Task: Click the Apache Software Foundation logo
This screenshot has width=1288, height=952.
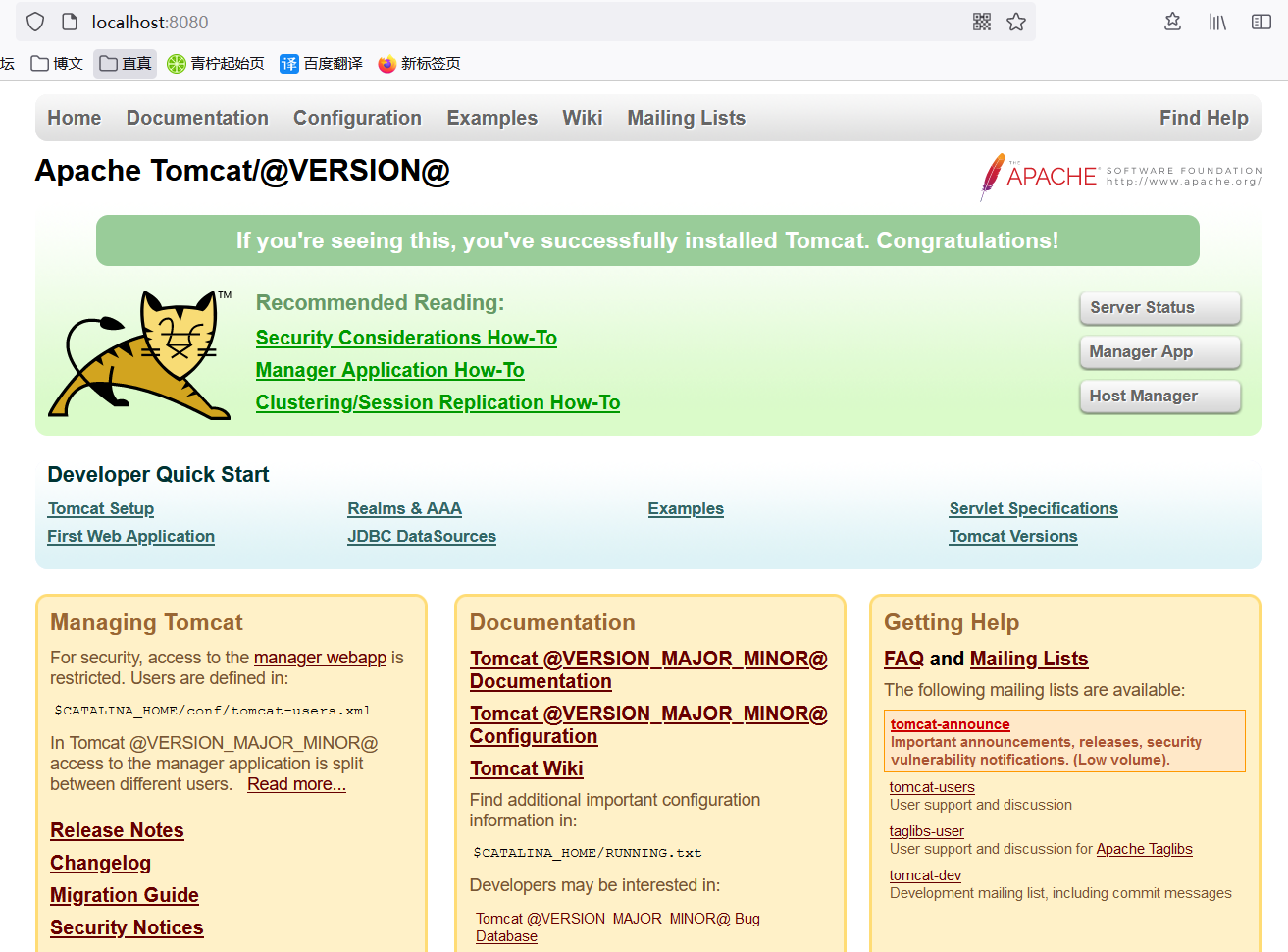Action: (1120, 177)
